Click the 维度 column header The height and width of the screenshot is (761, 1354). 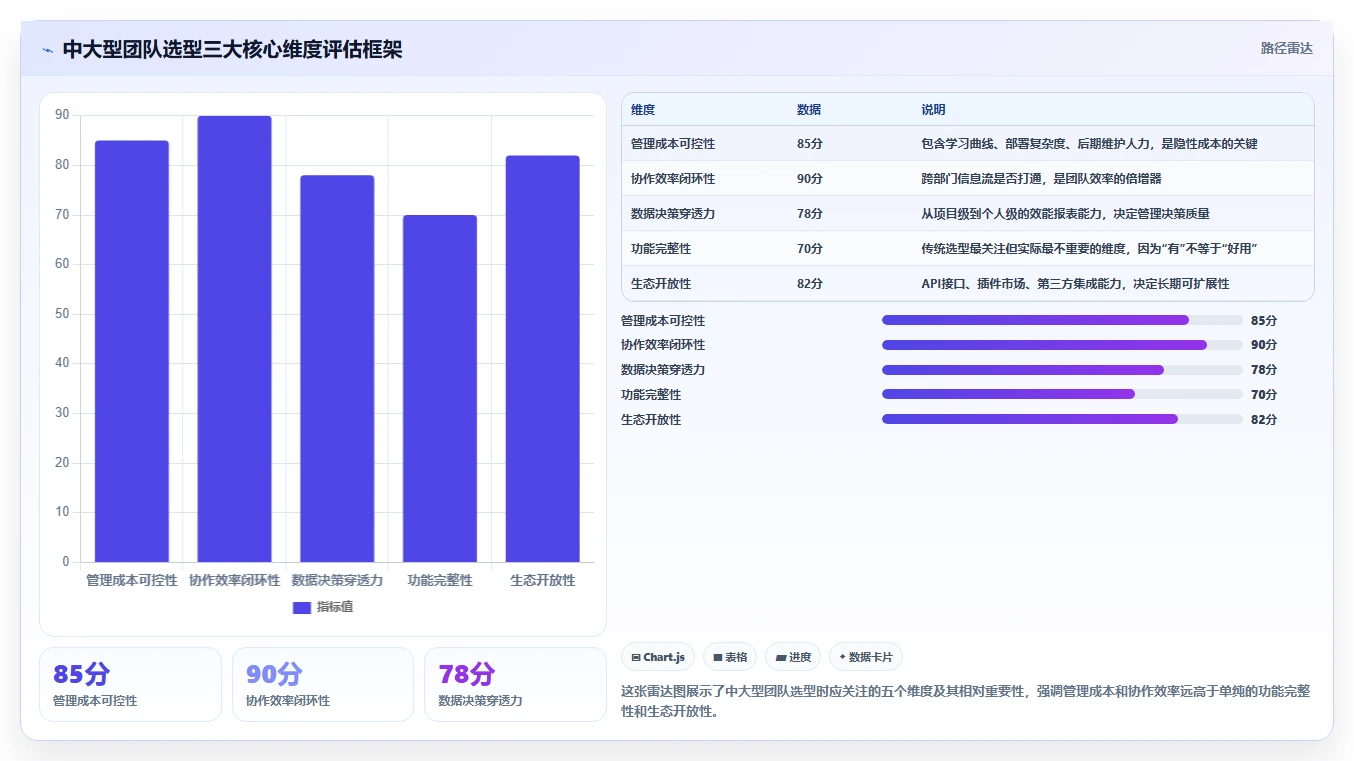tap(643, 110)
